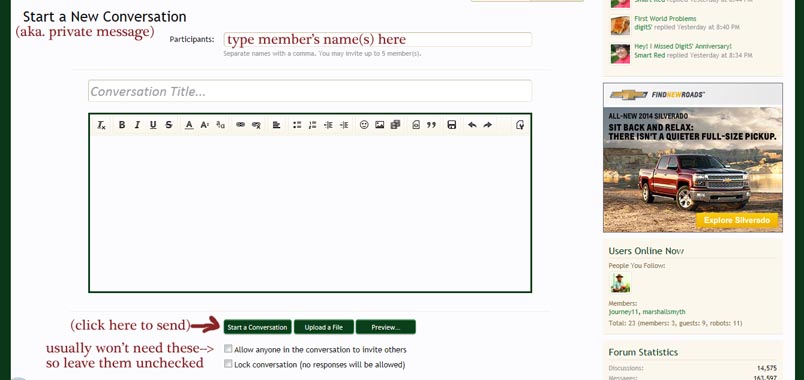Click the Insert Link icon
The width and height of the screenshot is (804, 380).
tap(240, 125)
